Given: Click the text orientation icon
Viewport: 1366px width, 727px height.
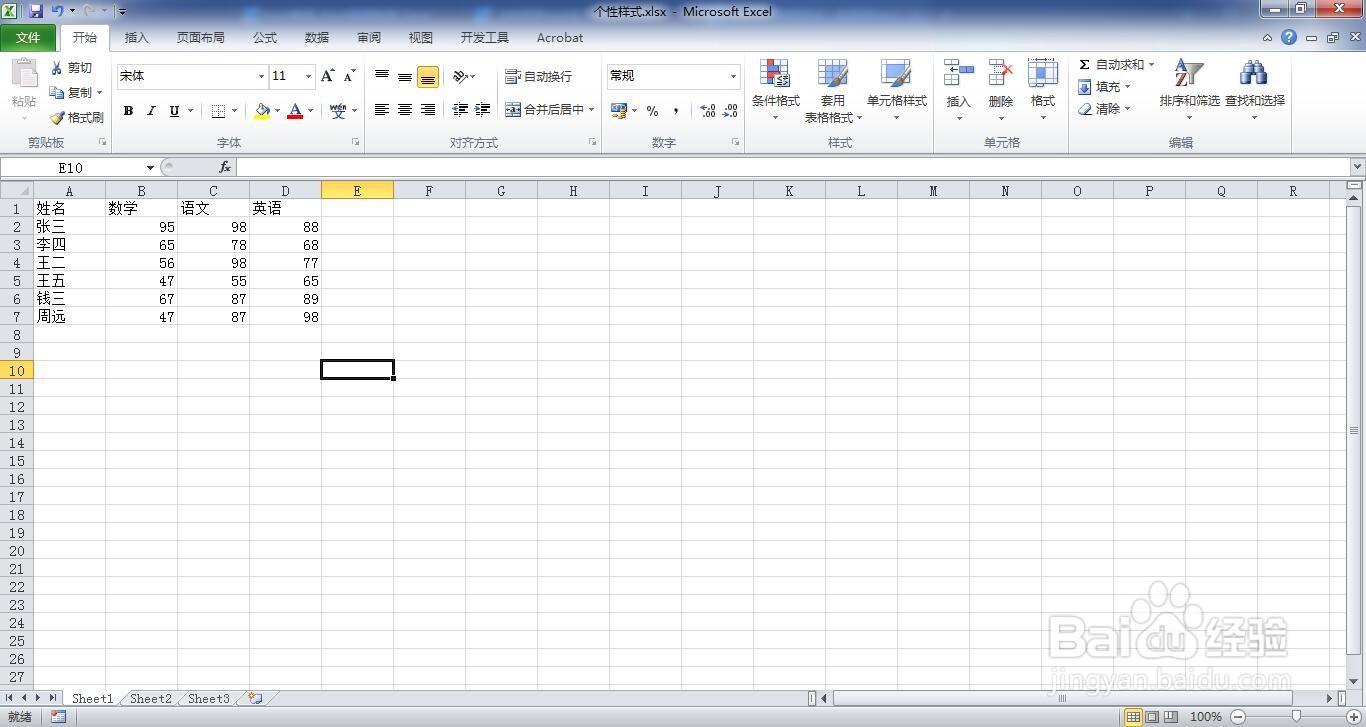Looking at the screenshot, I should (460, 76).
